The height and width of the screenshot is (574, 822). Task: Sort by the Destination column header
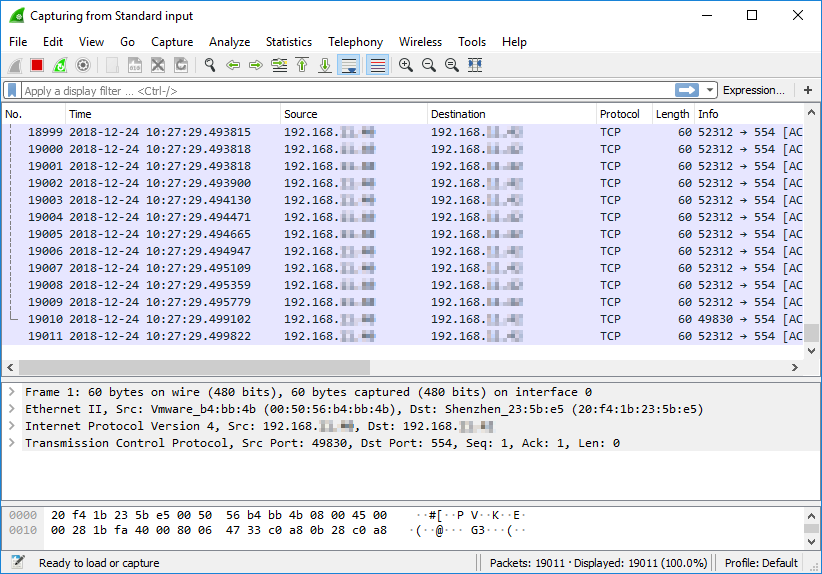coord(512,114)
